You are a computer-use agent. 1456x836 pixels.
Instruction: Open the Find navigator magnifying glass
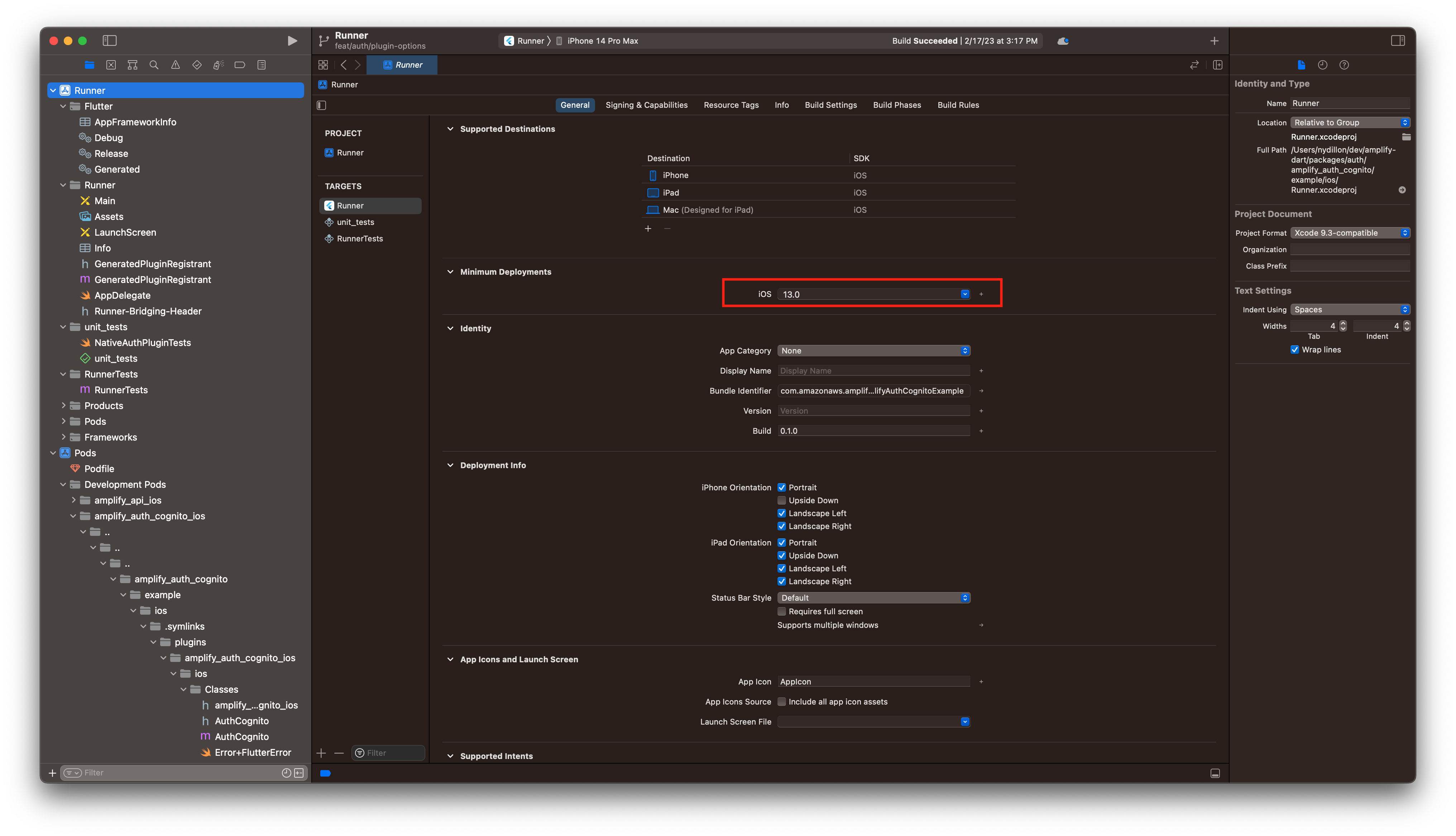154,65
